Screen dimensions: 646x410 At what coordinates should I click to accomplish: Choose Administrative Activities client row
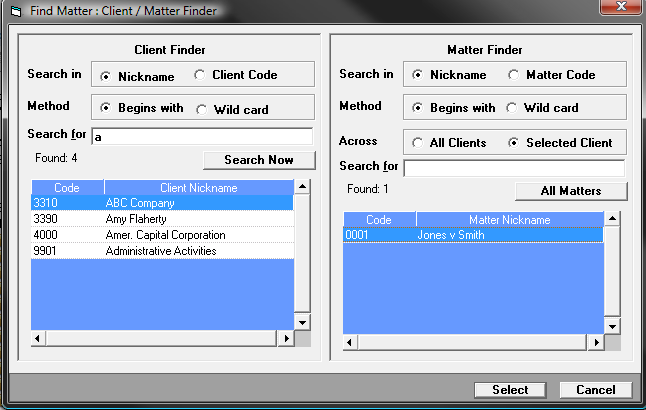pyautogui.click(x=162, y=251)
